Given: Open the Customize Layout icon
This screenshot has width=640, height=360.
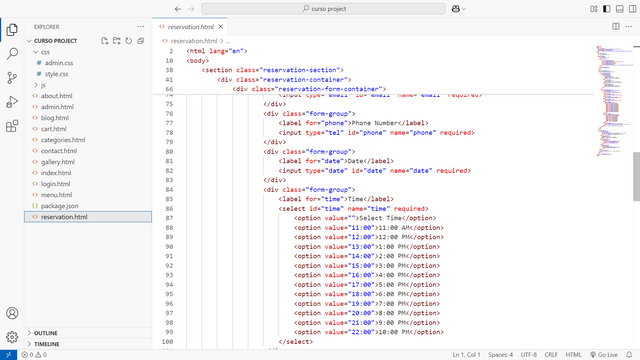Looking at the screenshot, I should tap(594, 9).
